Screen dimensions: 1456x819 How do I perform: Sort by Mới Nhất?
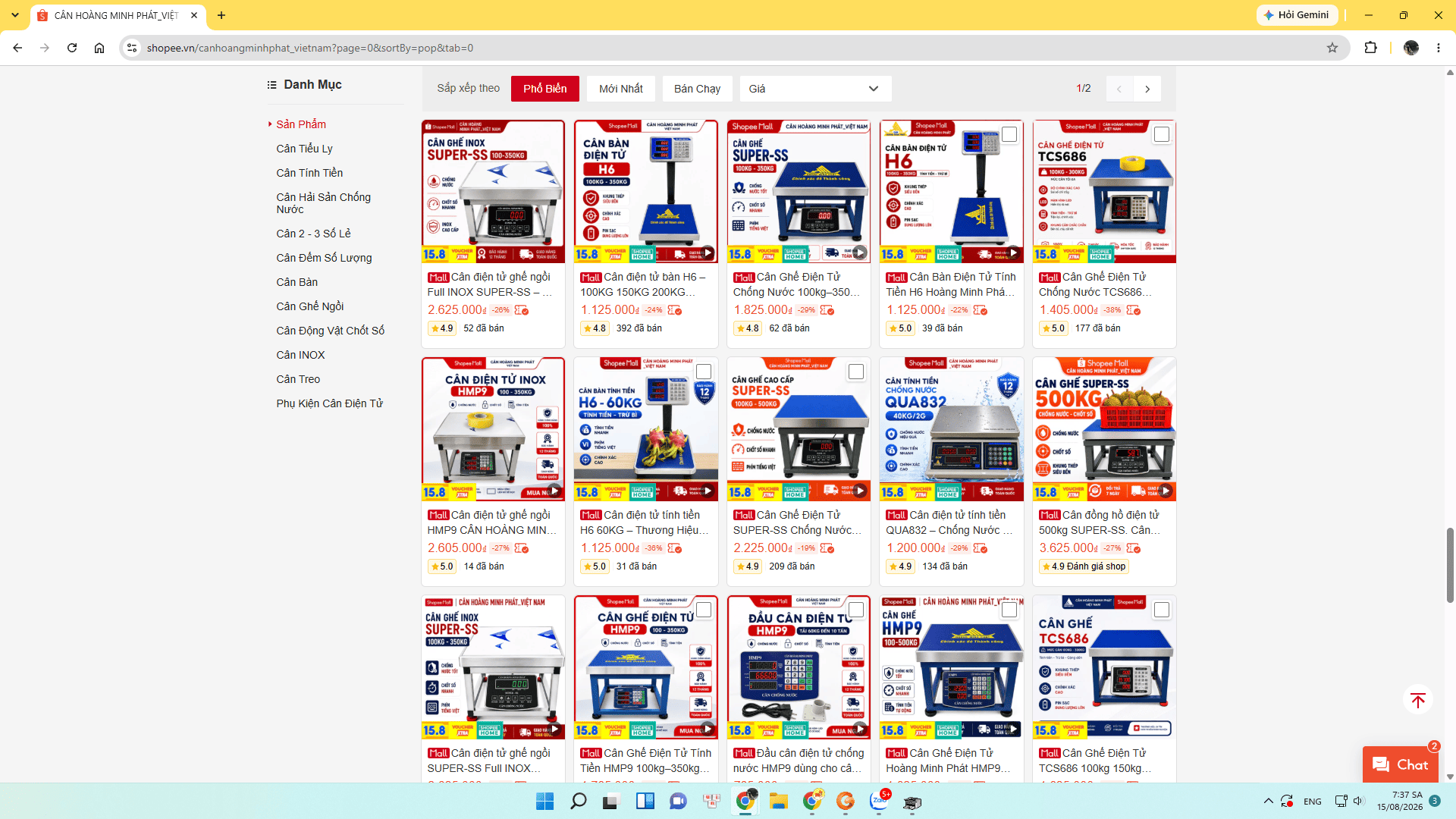tap(621, 89)
